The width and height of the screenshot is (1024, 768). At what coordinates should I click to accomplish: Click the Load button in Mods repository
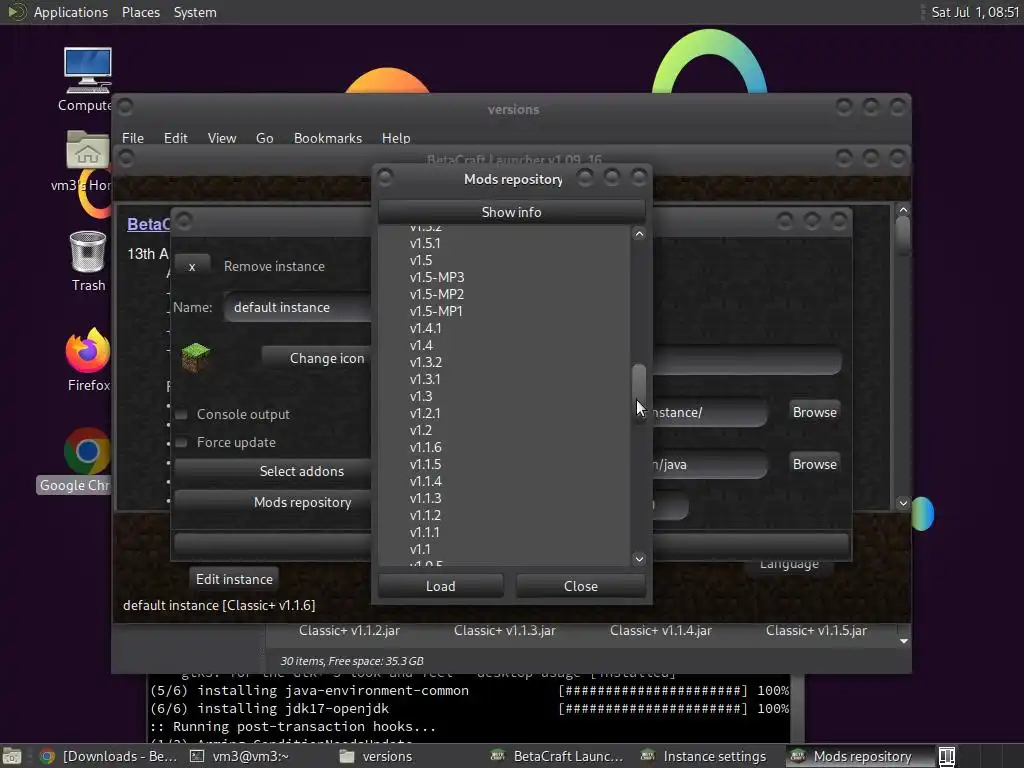point(441,586)
